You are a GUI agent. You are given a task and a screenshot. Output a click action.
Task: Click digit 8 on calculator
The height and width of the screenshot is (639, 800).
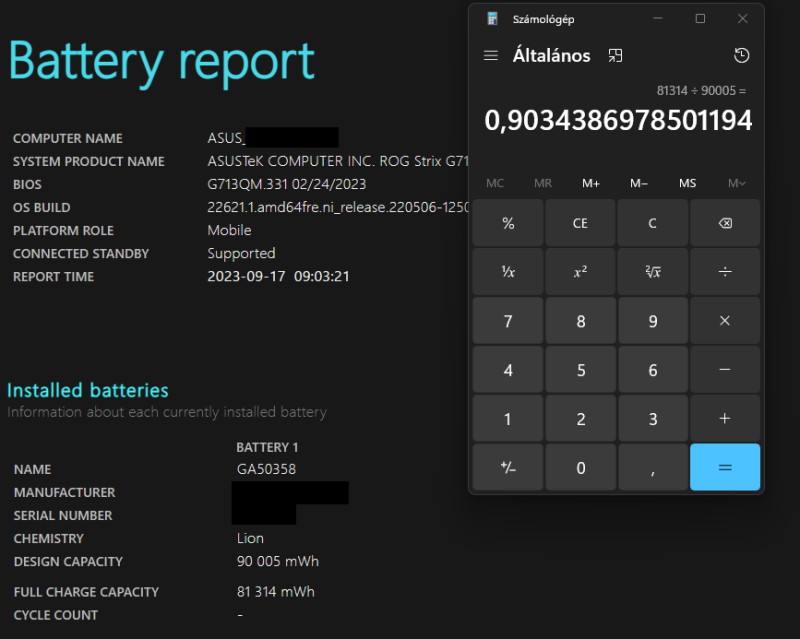(580, 321)
